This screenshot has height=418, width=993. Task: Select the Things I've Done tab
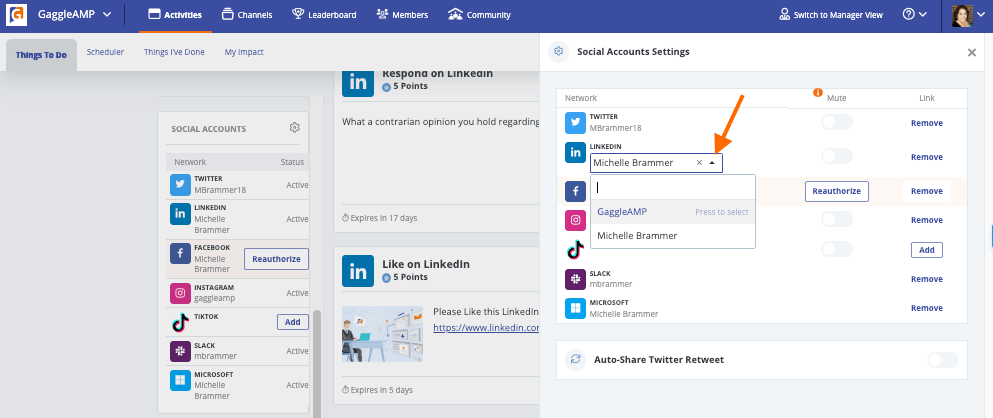(174, 52)
